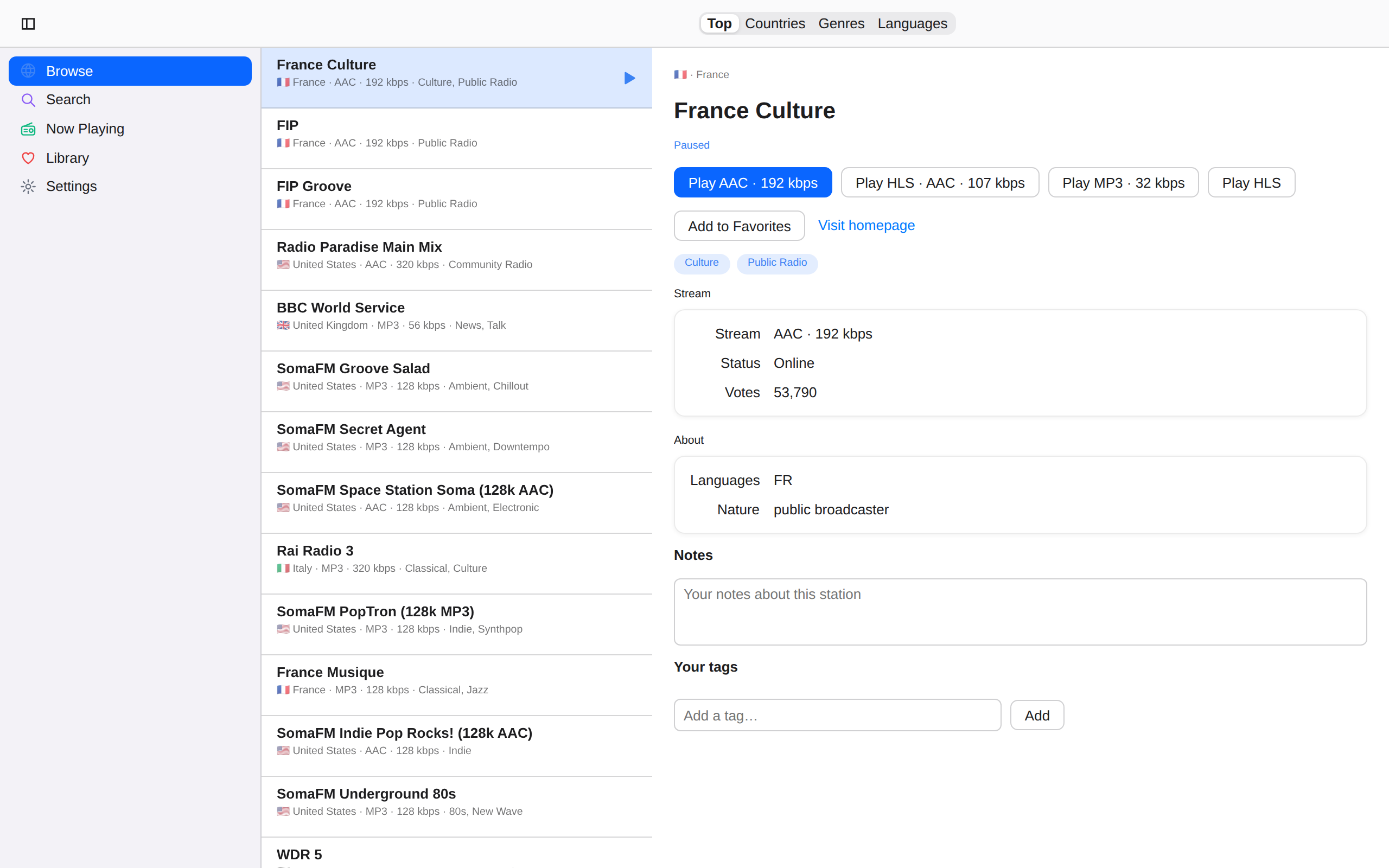Play the MP3 32 kbps stream
This screenshot has width=1389, height=868.
1123,183
